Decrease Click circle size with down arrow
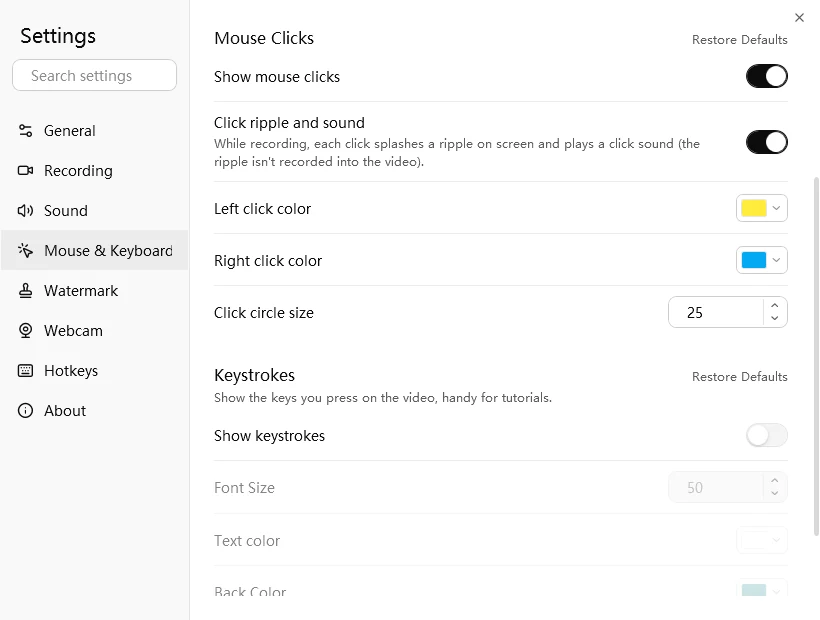Viewport: 820px width, 620px height. click(775, 318)
